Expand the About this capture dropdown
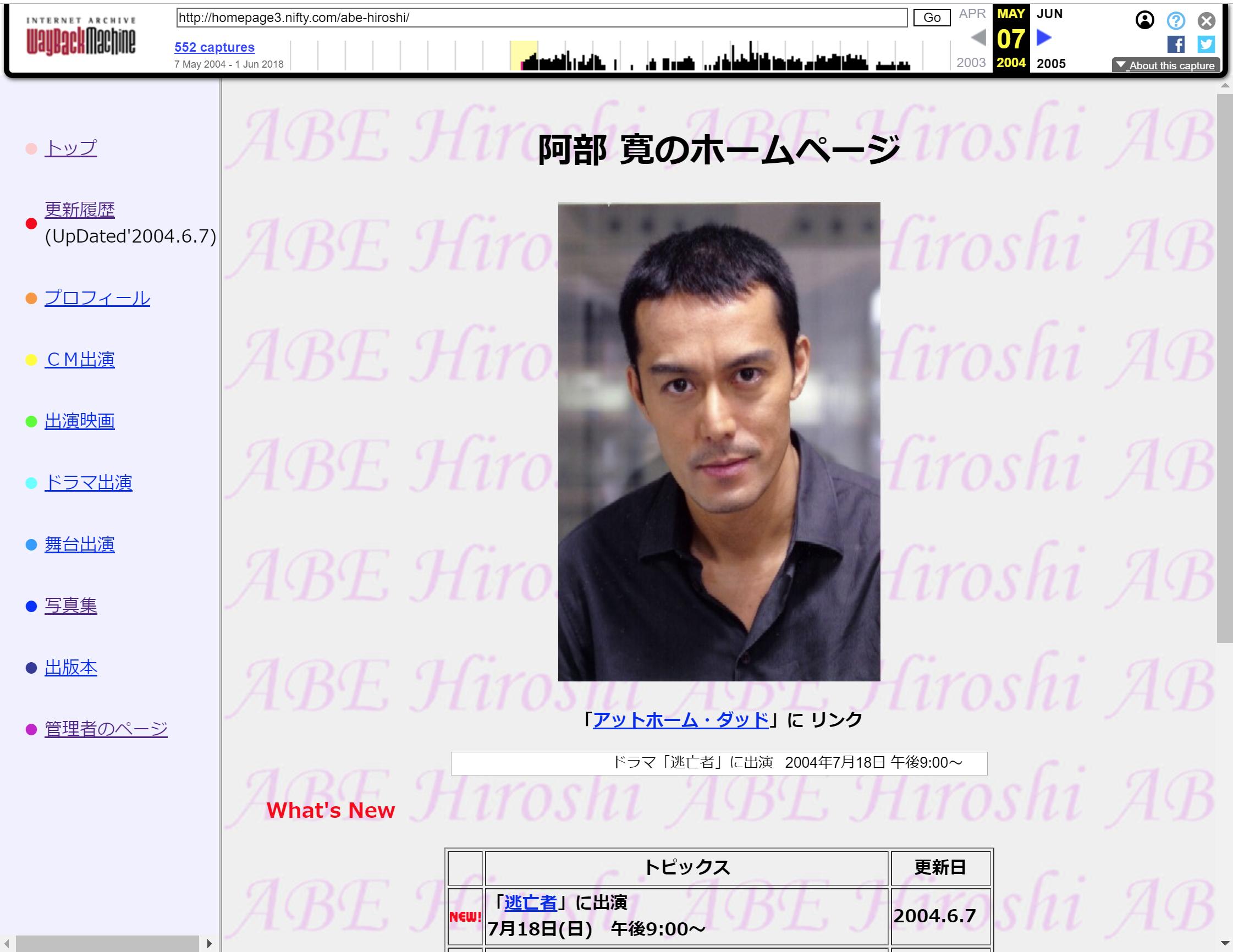 (1165, 65)
